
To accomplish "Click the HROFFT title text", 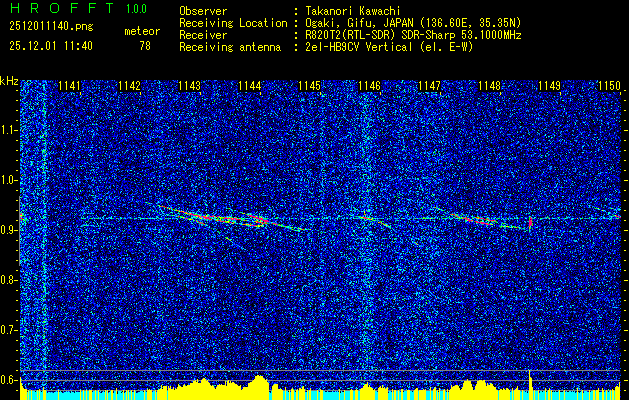I will 62,8.
